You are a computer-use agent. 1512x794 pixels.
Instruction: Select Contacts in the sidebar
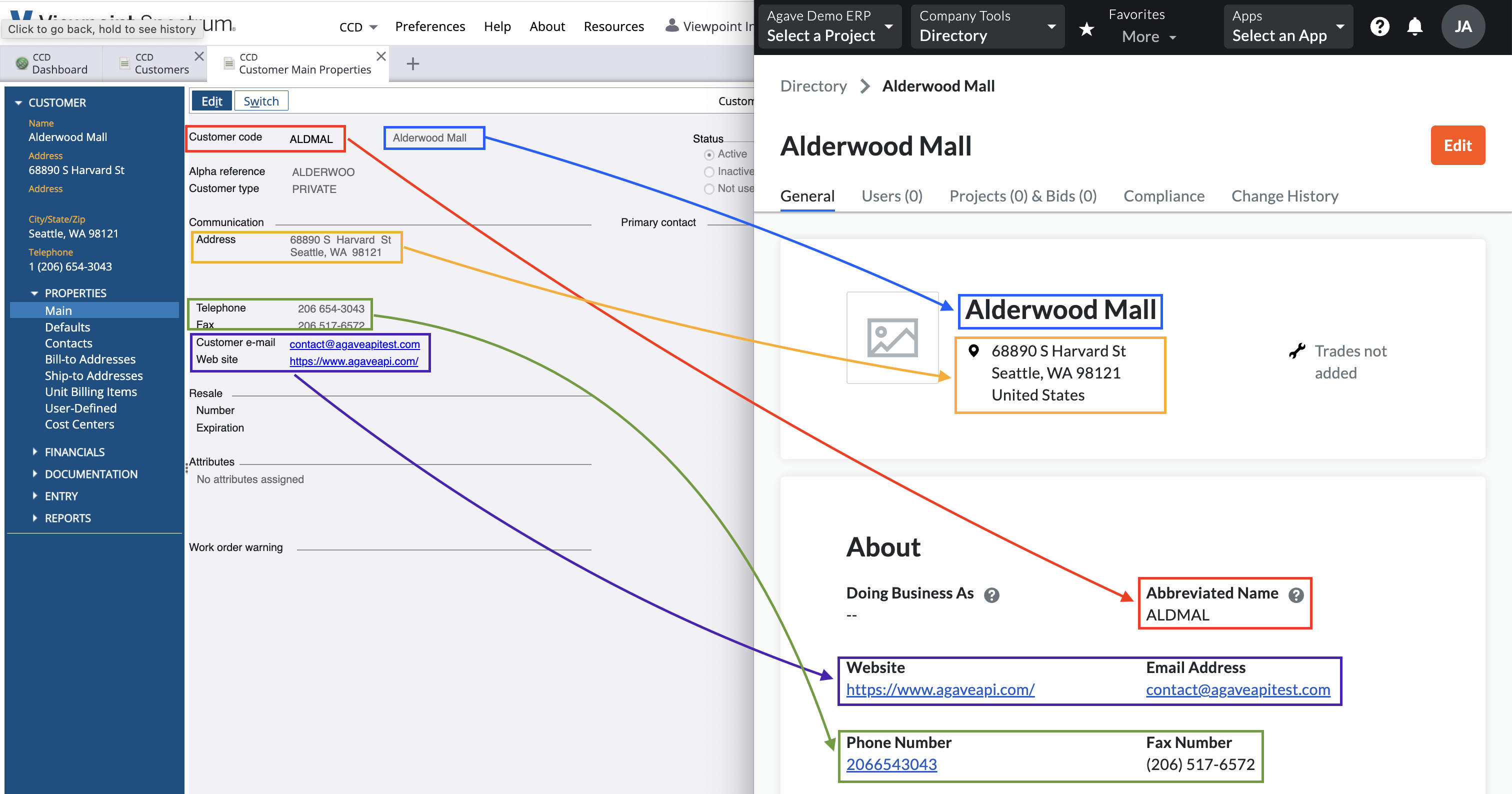pos(68,342)
